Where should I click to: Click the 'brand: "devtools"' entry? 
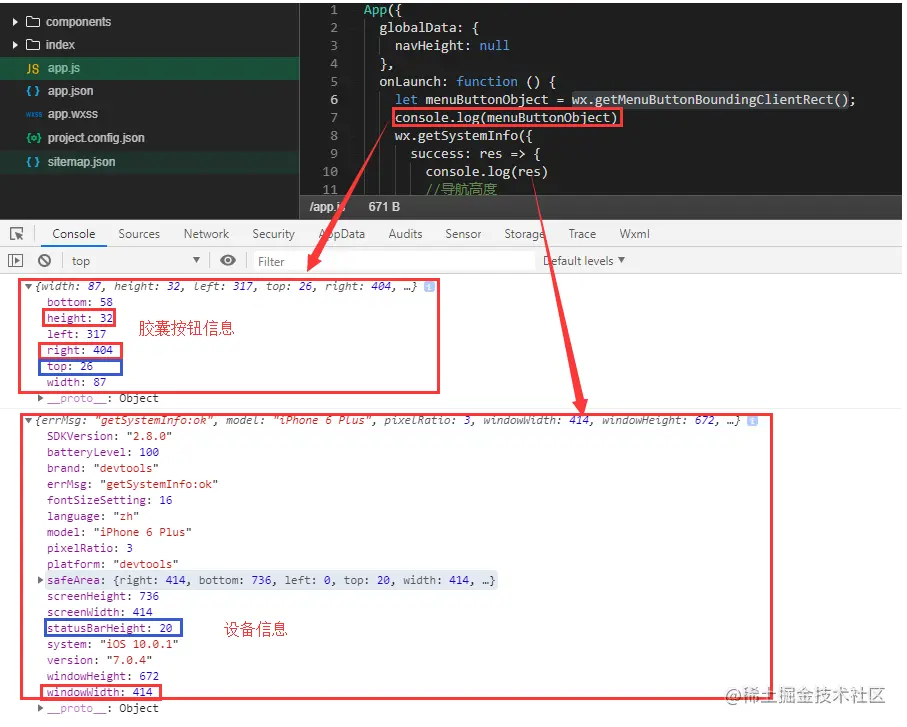pyautogui.click(x=103, y=468)
